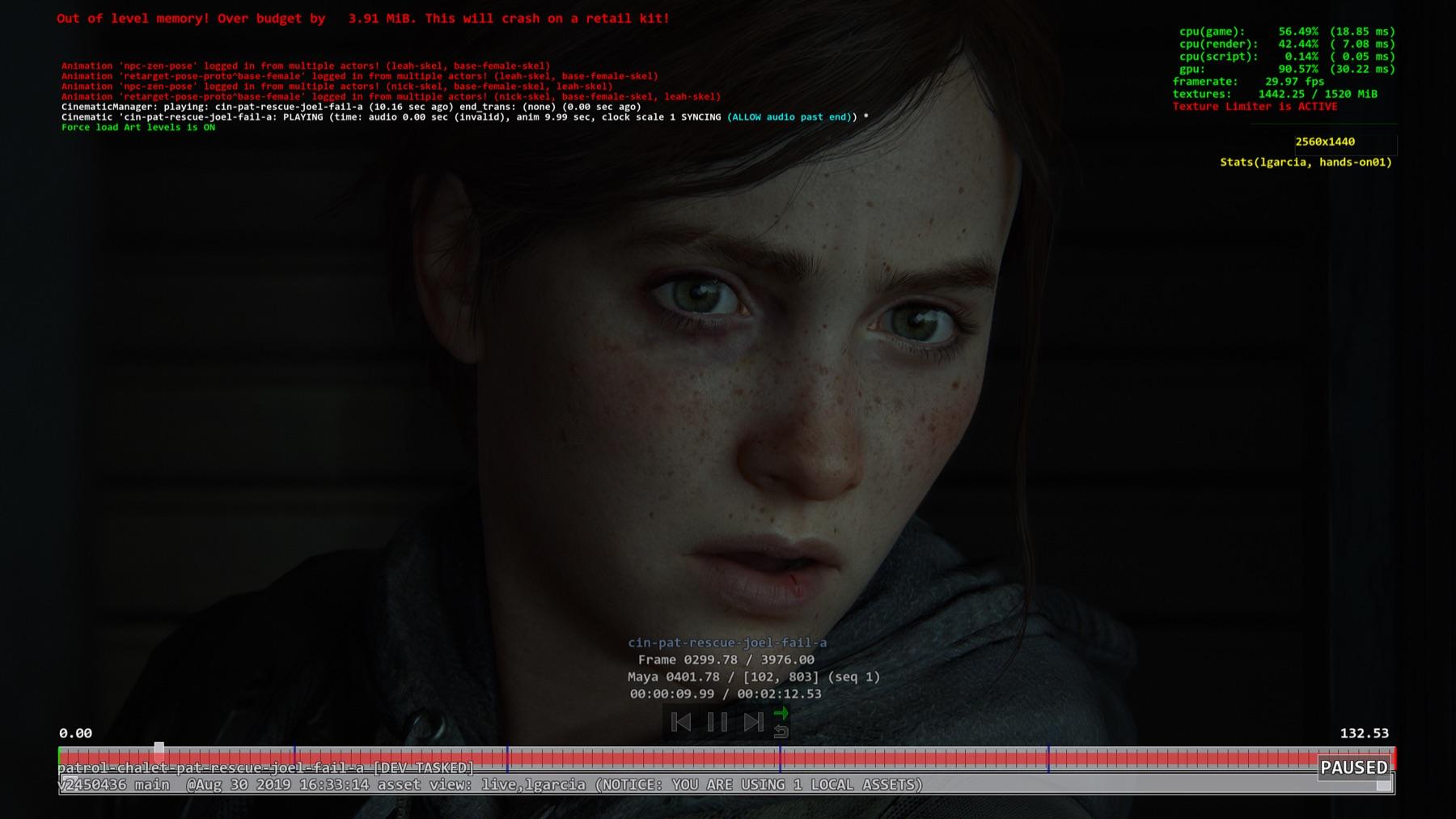Click the 'Texture Limiter is ACTIVE' warning
The height and width of the screenshot is (819, 1456).
[x=1255, y=106]
